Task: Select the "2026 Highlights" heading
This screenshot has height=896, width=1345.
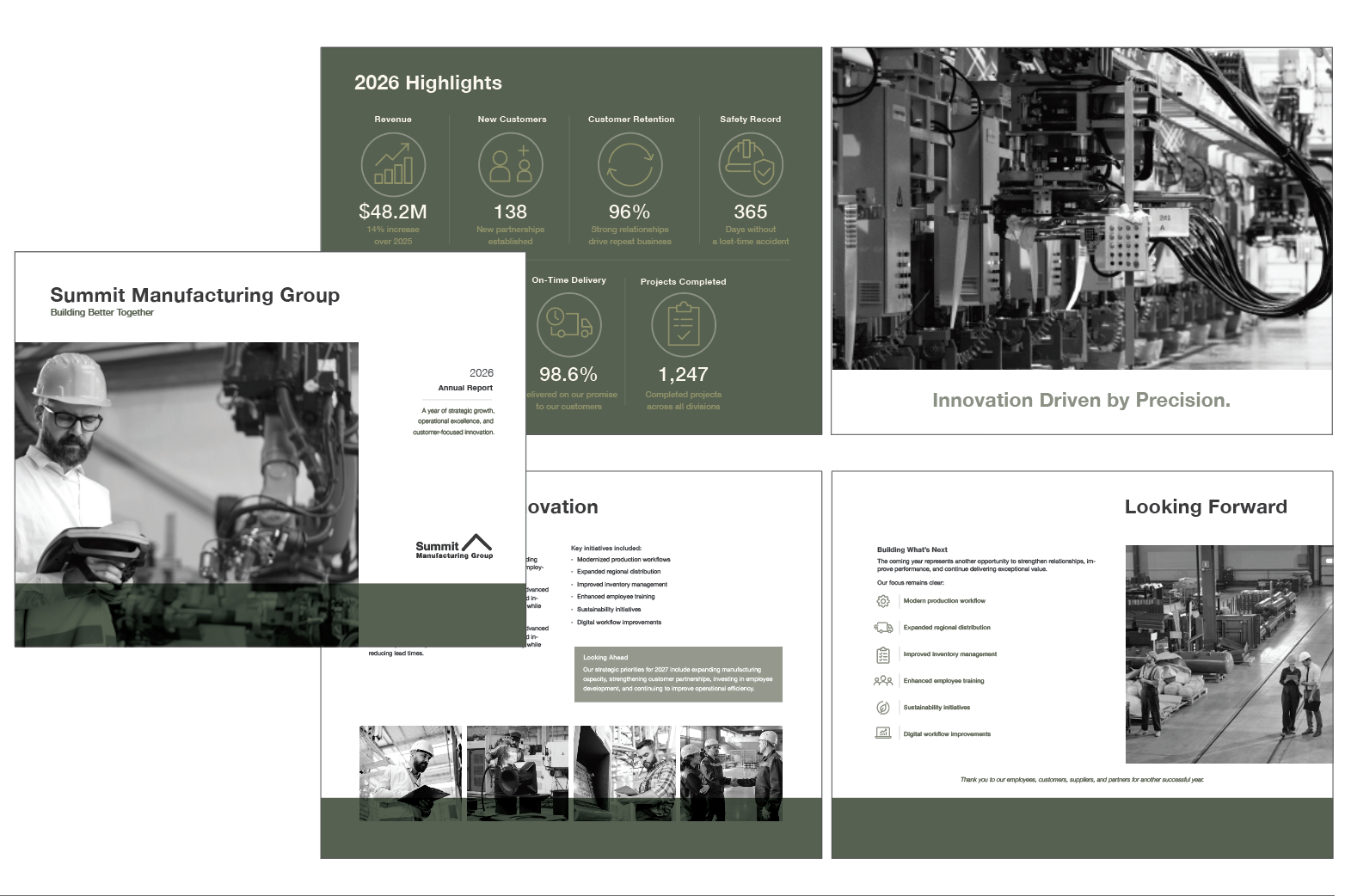Action: point(428,83)
